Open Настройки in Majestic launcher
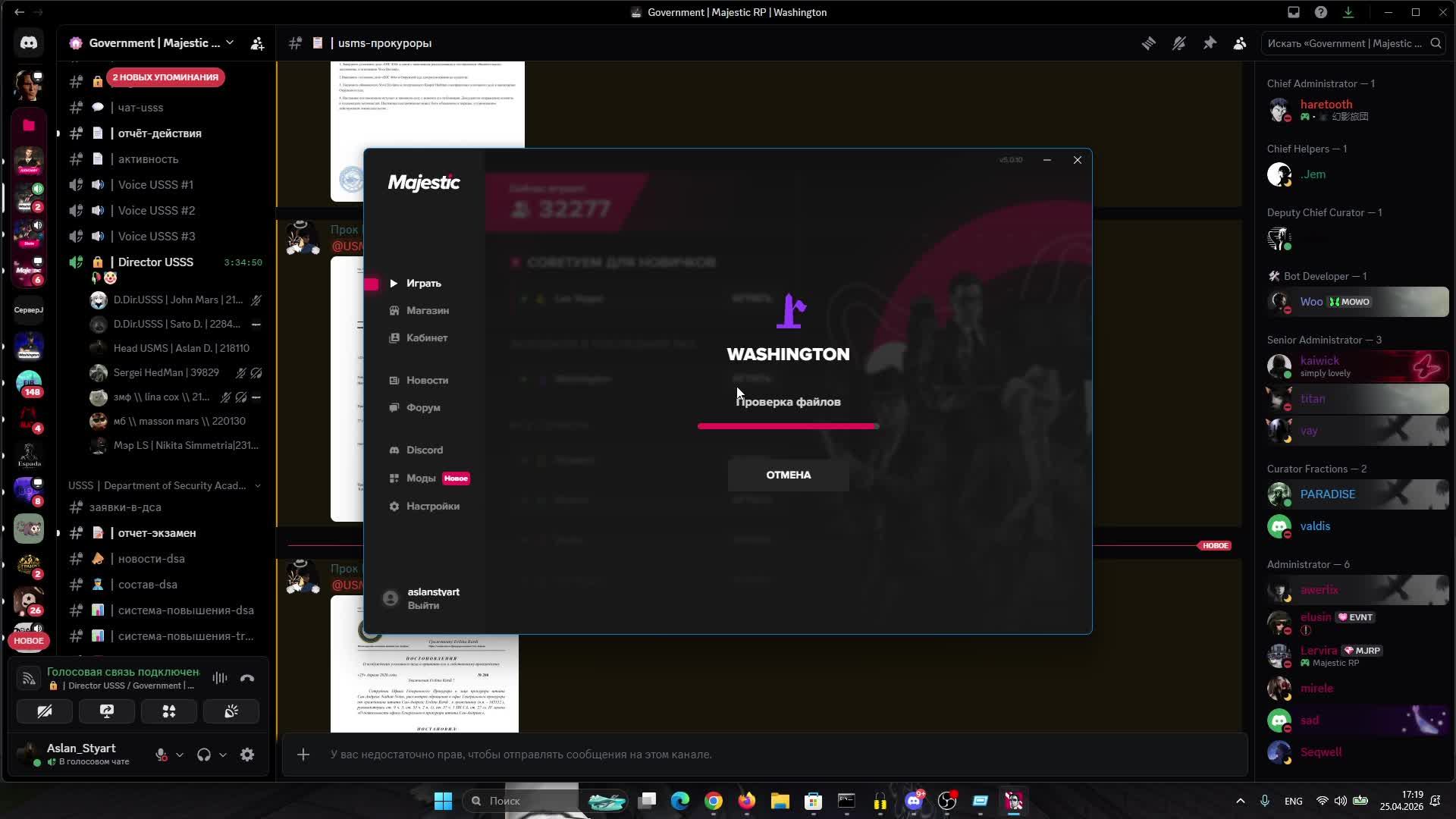The width and height of the screenshot is (1456, 819). tap(432, 506)
